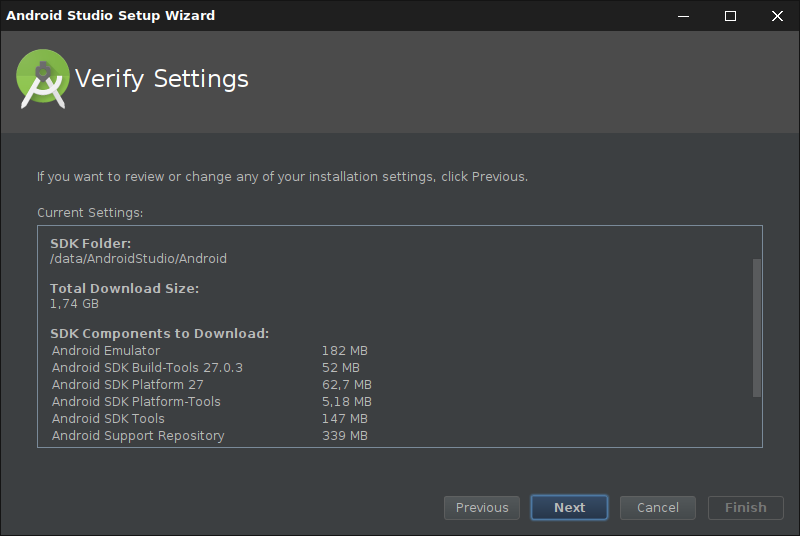This screenshot has width=800, height=536.
Task: Select the SDK folder path /data/AndroidStudio/Android
Action: pos(139,259)
